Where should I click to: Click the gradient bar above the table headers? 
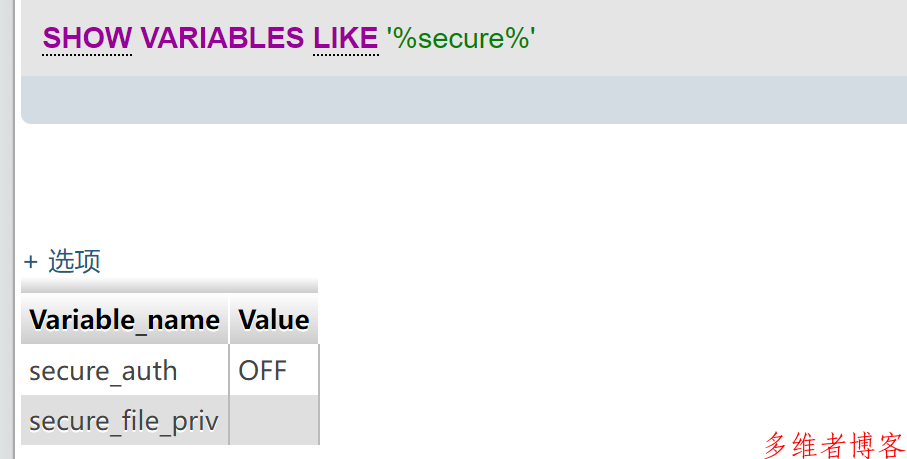click(169, 285)
